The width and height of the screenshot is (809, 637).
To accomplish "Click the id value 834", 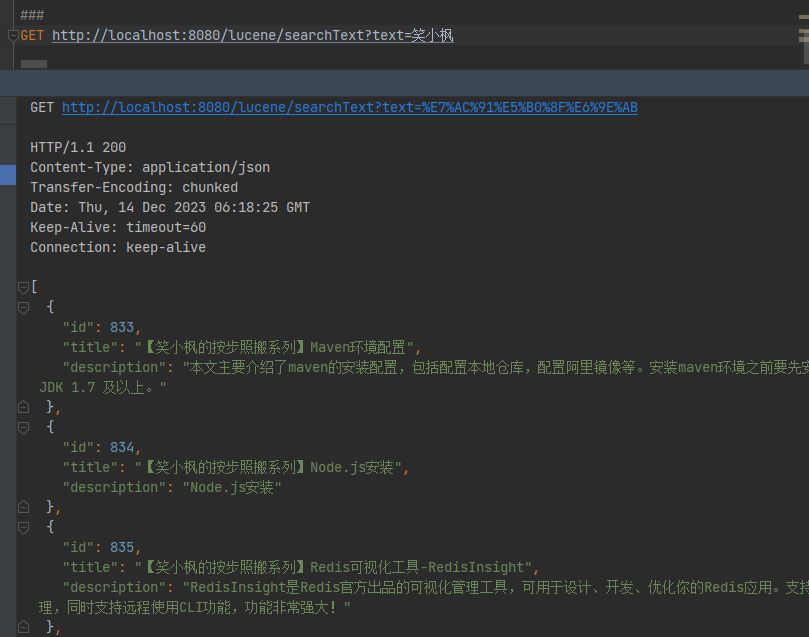I will pyautogui.click(x=122, y=447).
